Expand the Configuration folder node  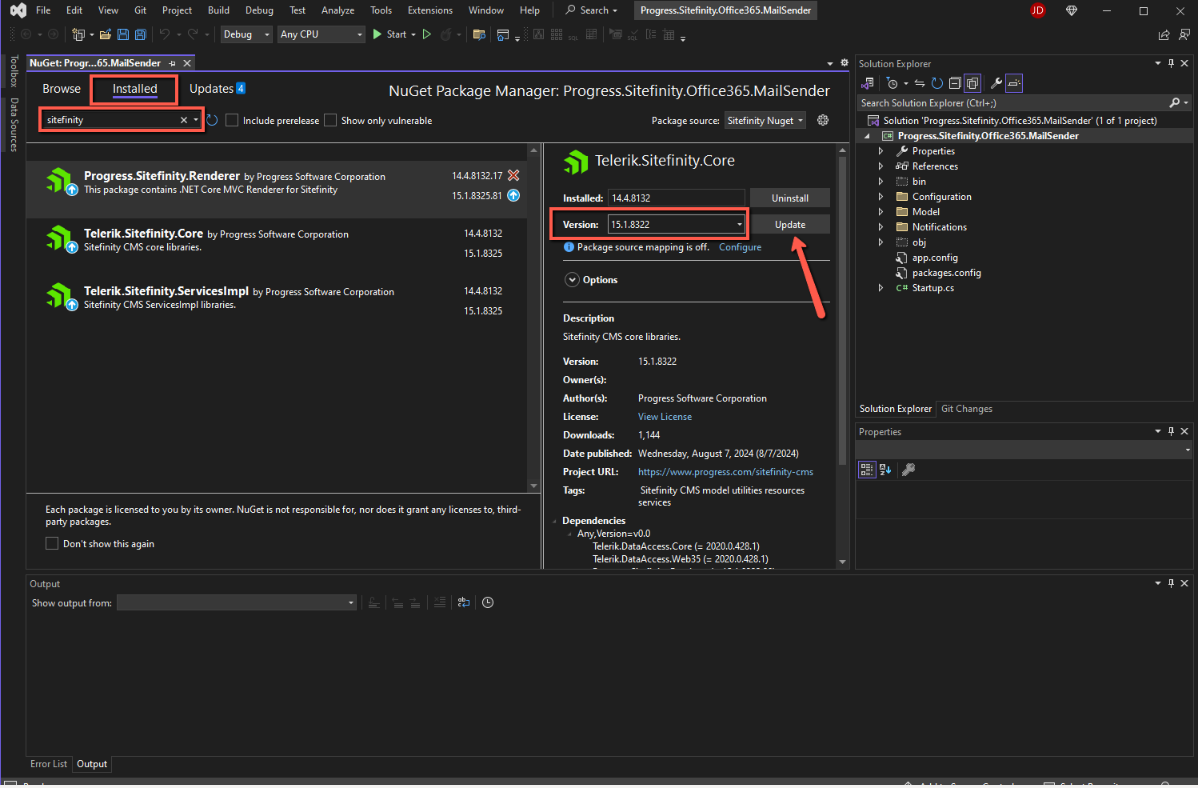click(881, 196)
